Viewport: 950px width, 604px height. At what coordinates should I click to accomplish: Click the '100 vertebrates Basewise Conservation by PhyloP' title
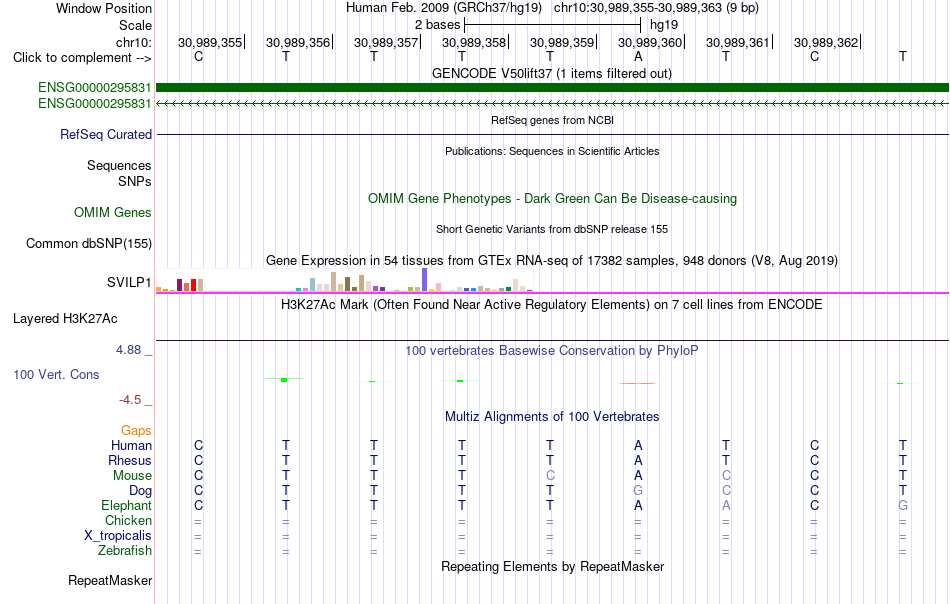551,350
